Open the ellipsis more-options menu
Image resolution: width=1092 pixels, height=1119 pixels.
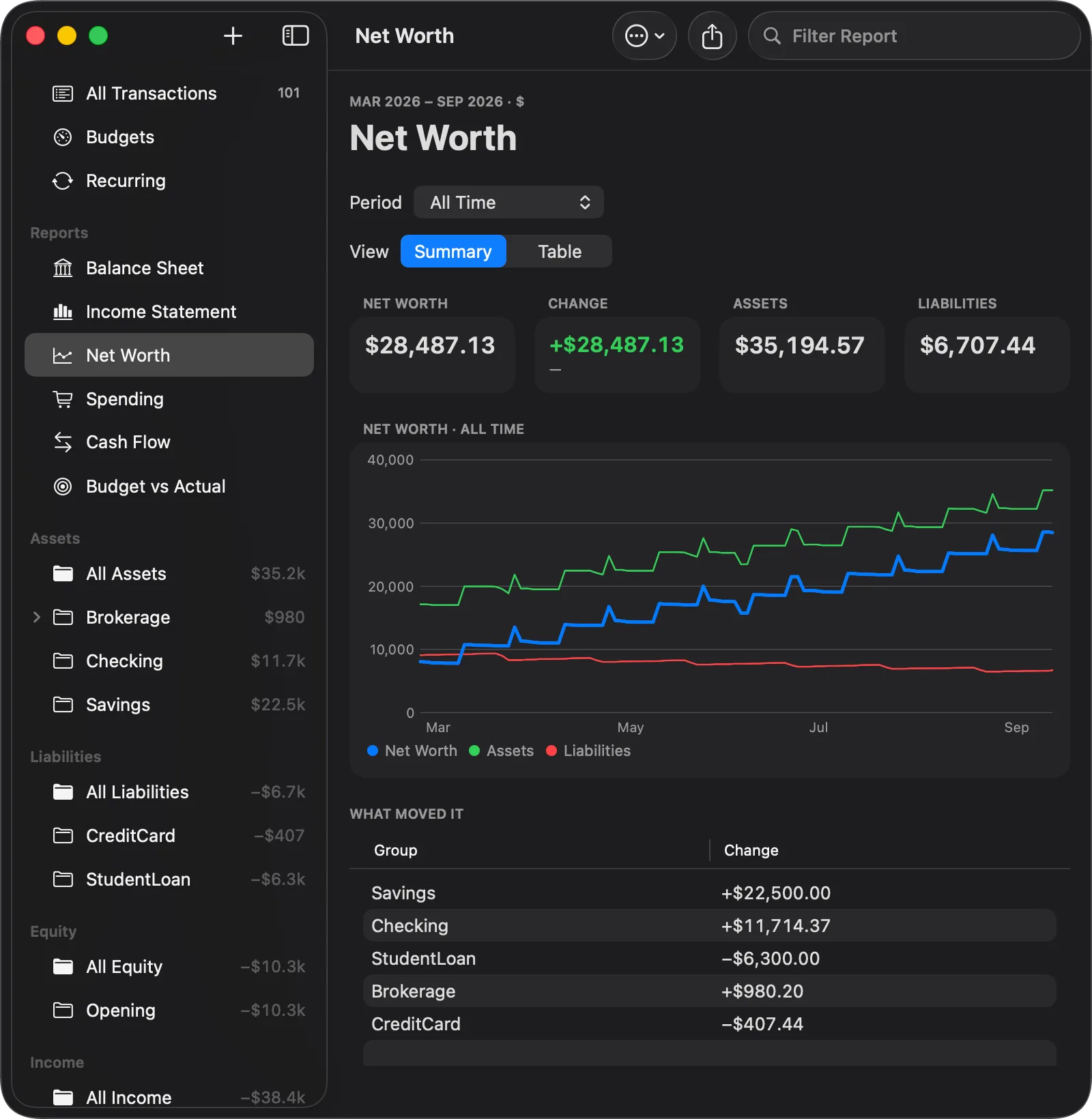pos(644,35)
